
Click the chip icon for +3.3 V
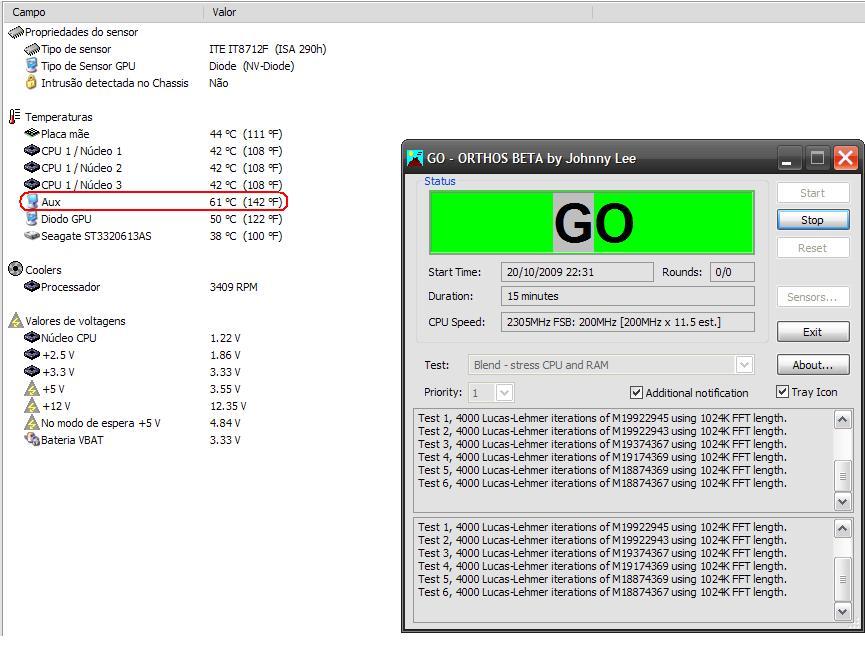click(32, 371)
